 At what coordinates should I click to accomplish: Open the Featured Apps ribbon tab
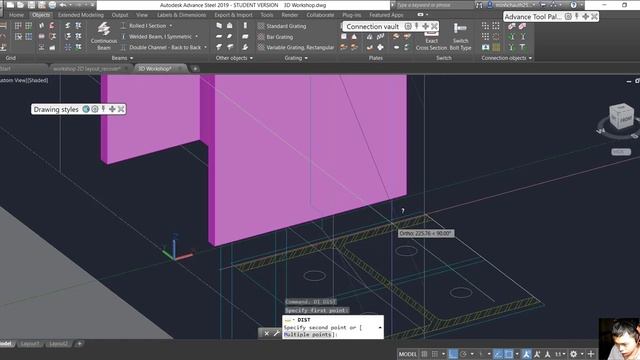(386, 15)
